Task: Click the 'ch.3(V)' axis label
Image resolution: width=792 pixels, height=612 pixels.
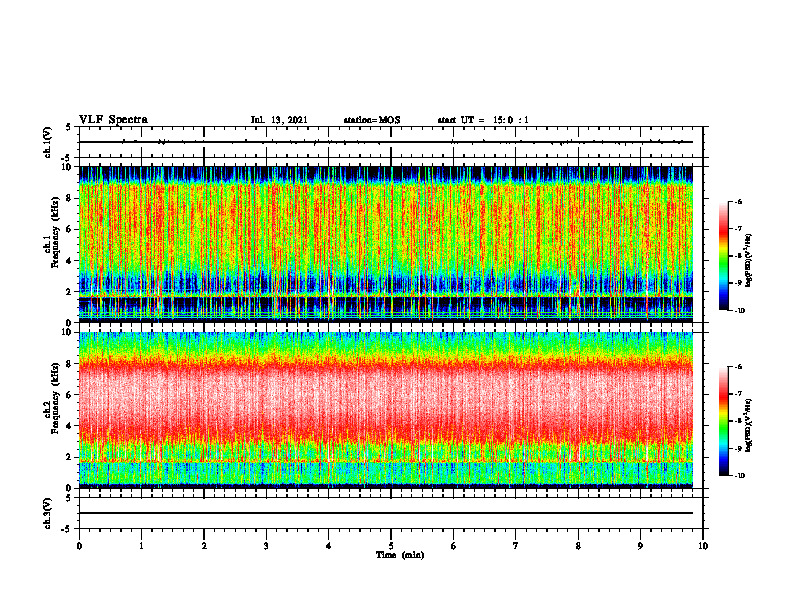Action: [x=47, y=513]
